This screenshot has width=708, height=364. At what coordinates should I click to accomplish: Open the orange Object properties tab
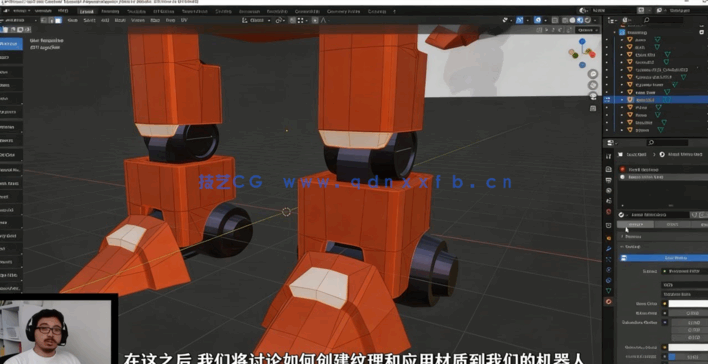pos(608,238)
